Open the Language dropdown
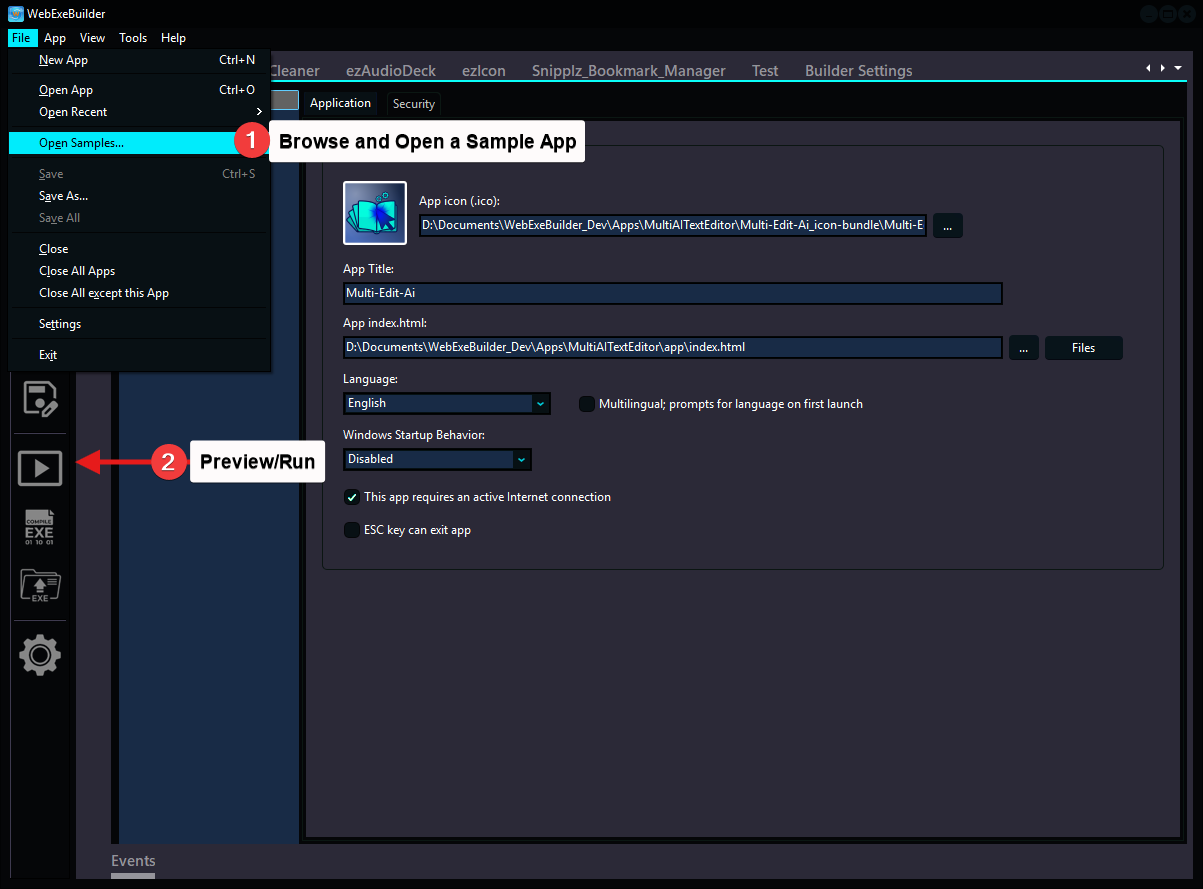The width and height of the screenshot is (1203, 889). pyautogui.click(x=539, y=403)
